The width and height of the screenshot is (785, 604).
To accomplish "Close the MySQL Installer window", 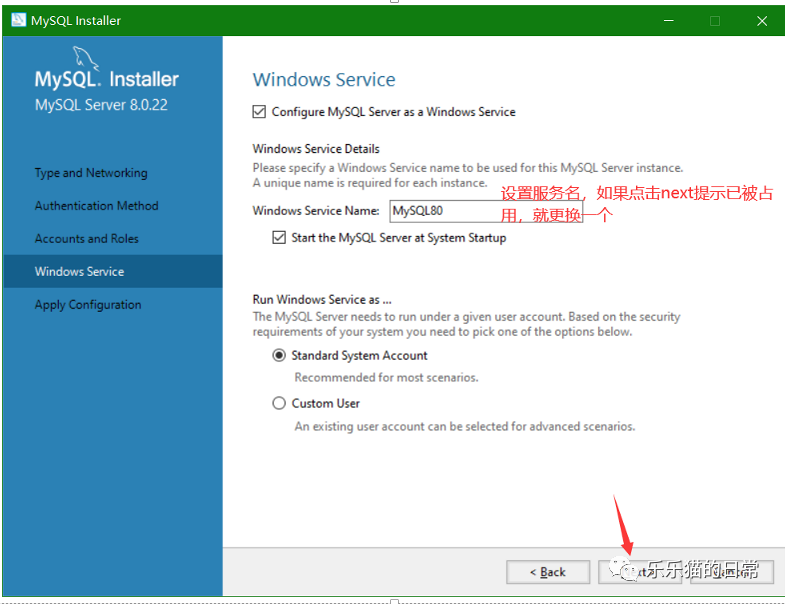I will (762, 21).
